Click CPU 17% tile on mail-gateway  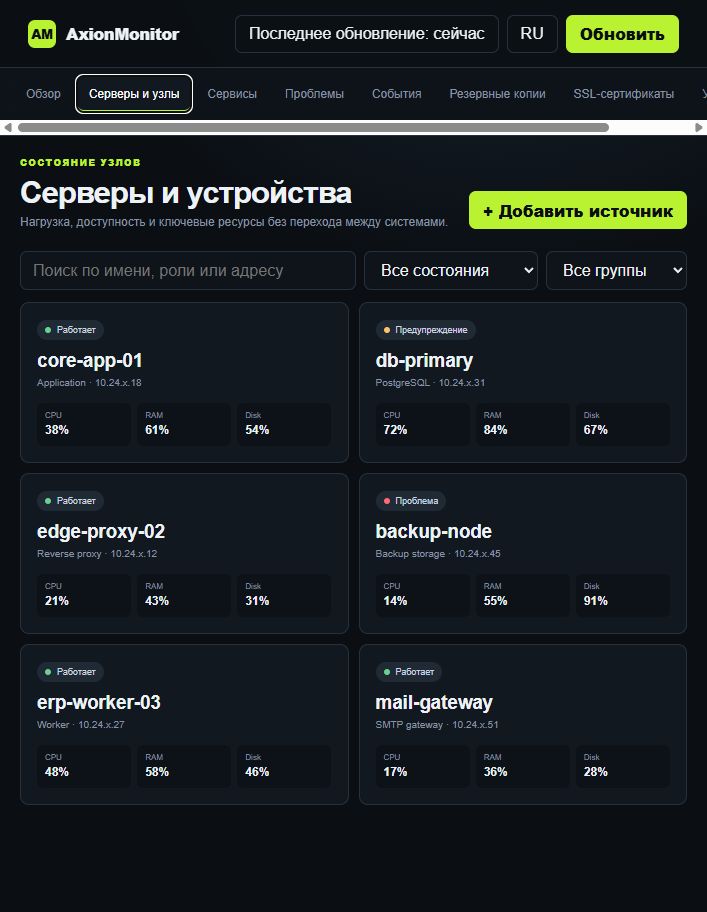click(x=423, y=766)
